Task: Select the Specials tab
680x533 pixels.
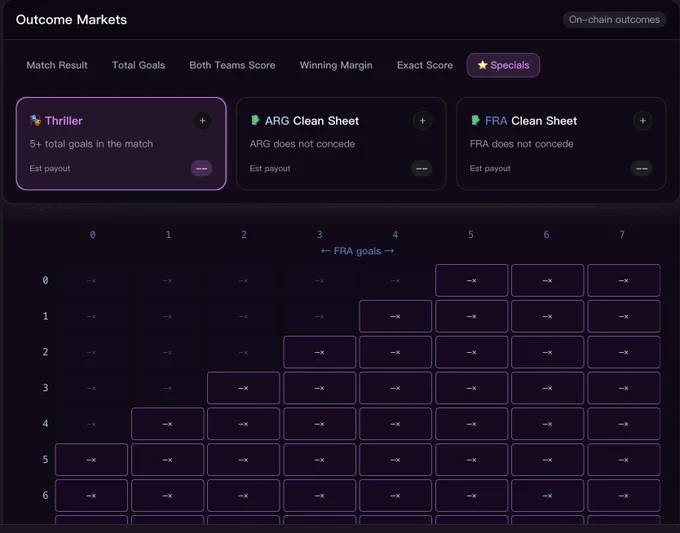Action: click(503, 65)
